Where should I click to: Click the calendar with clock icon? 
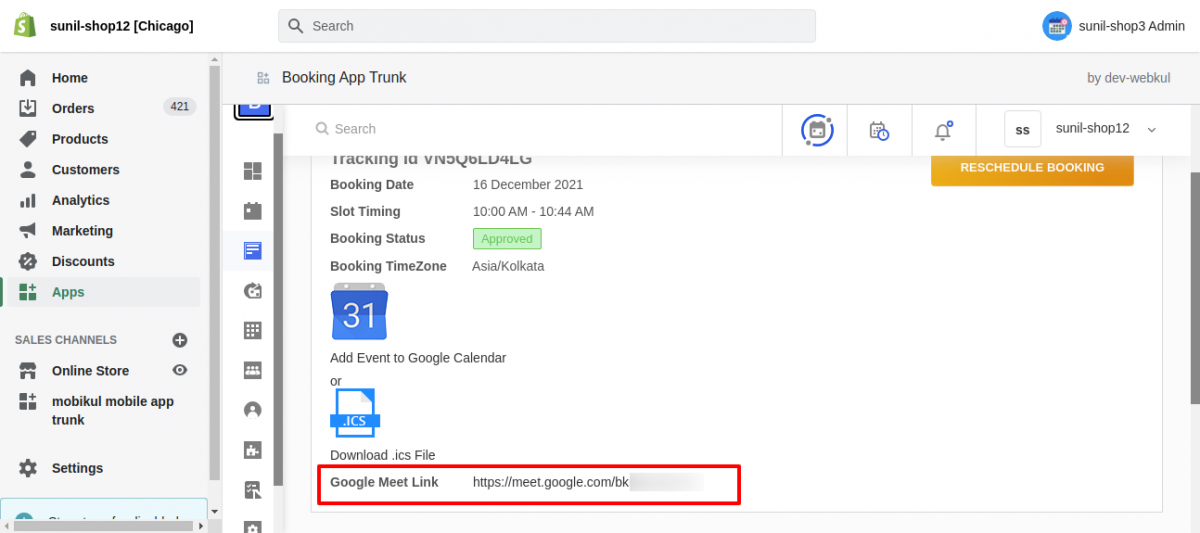[x=879, y=130]
